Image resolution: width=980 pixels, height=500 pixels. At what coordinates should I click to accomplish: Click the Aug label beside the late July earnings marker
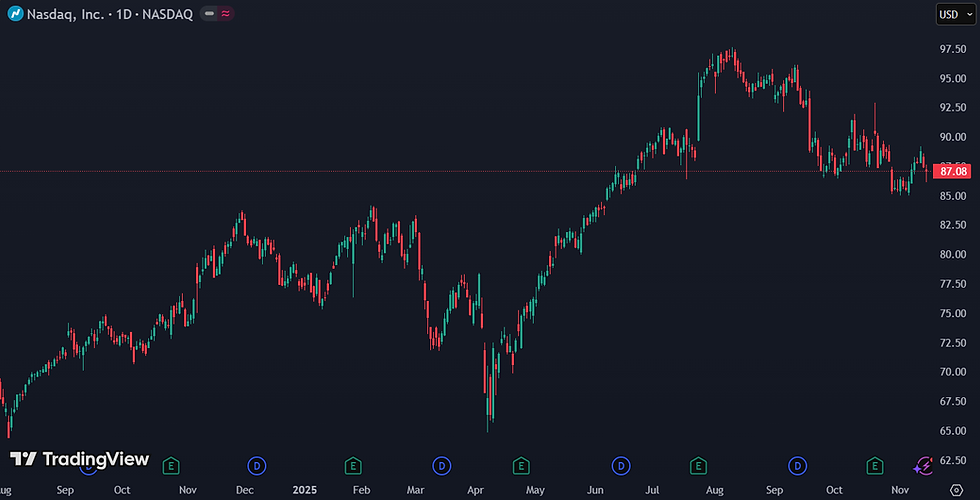(715, 489)
